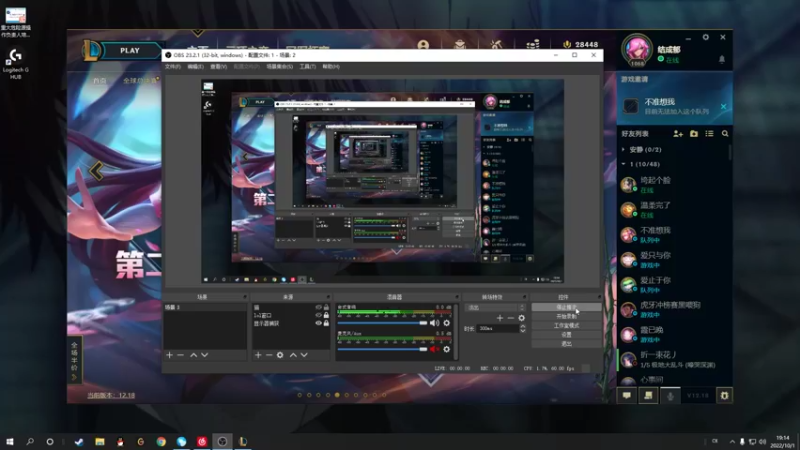Open 编辑(E) menu in OBS
This screenshot has width=800, height=450.
[x=195, y=67]
